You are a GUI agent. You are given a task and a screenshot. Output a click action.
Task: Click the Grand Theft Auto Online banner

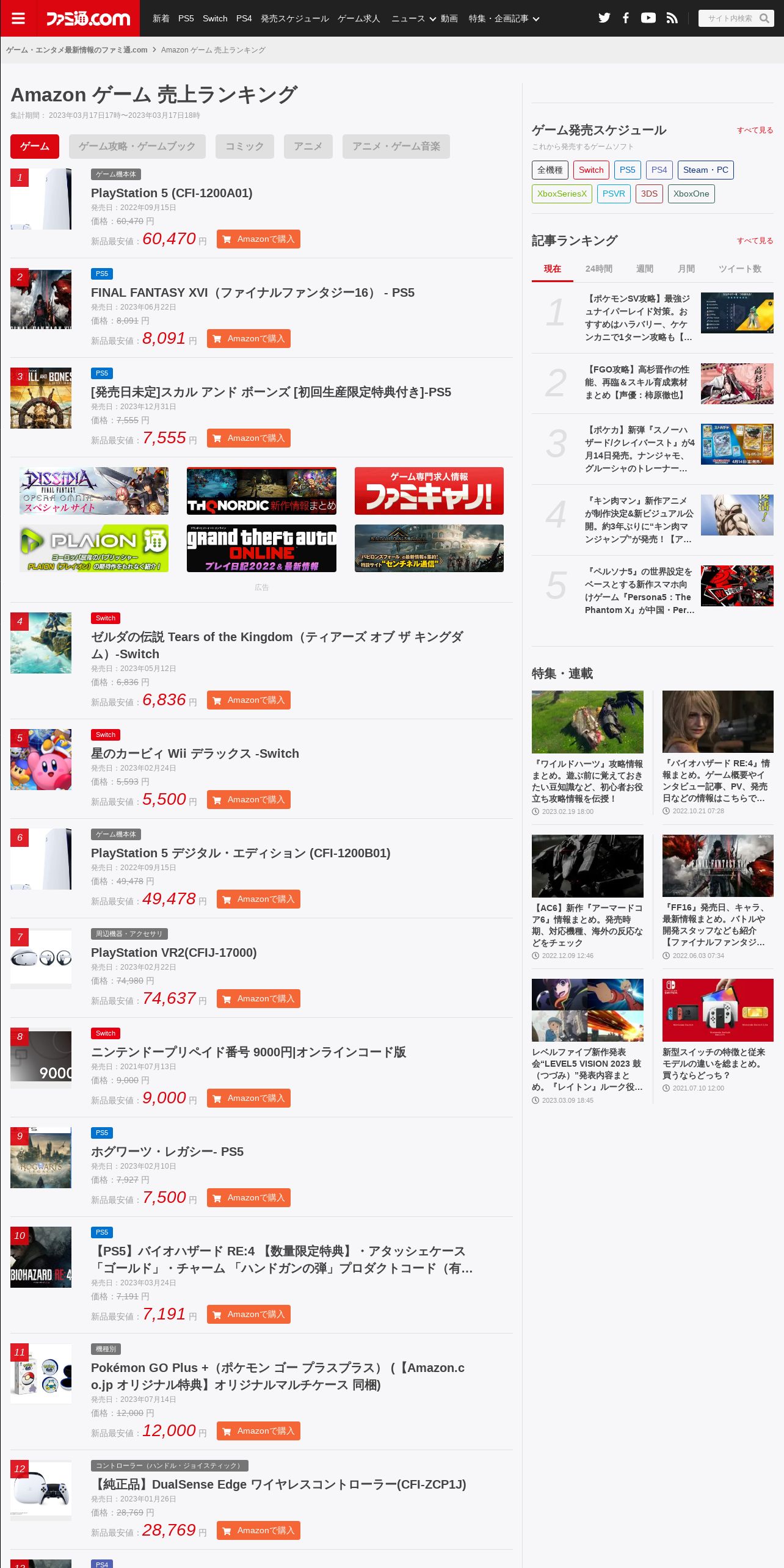[261, 548]
